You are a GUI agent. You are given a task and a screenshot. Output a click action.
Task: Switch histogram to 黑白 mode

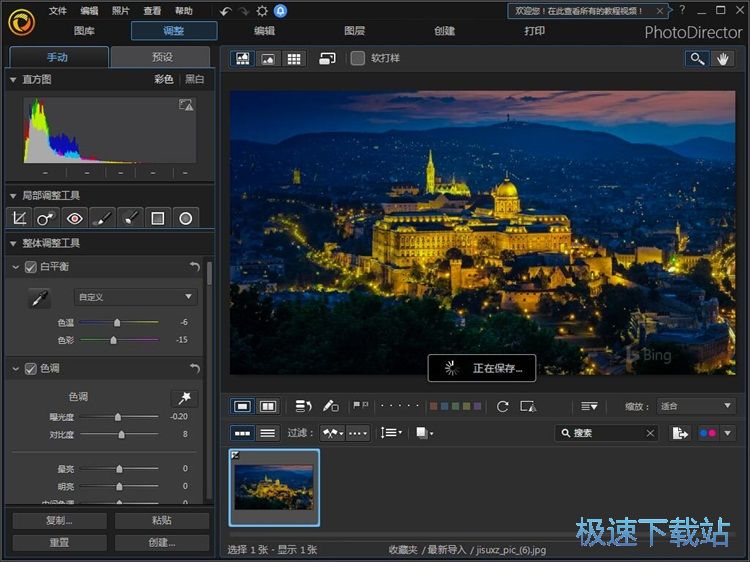coord(195,79)
